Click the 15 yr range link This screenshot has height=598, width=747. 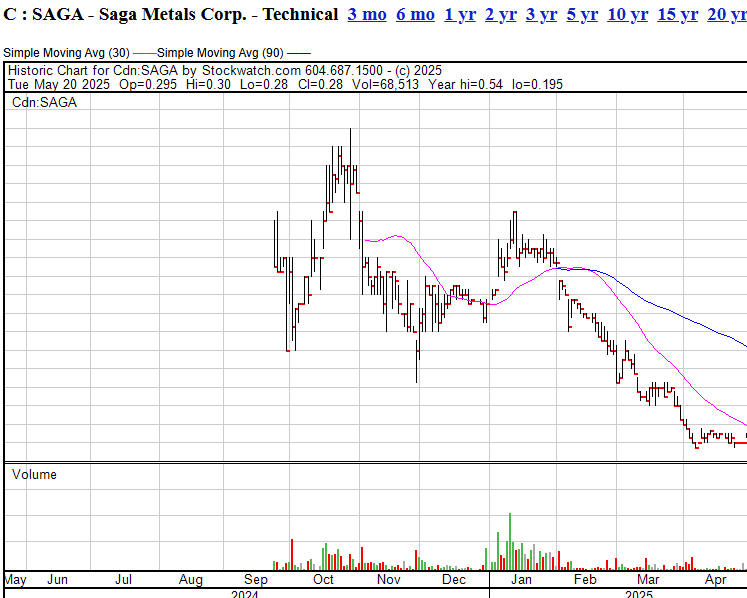click(x=677, y=14)
